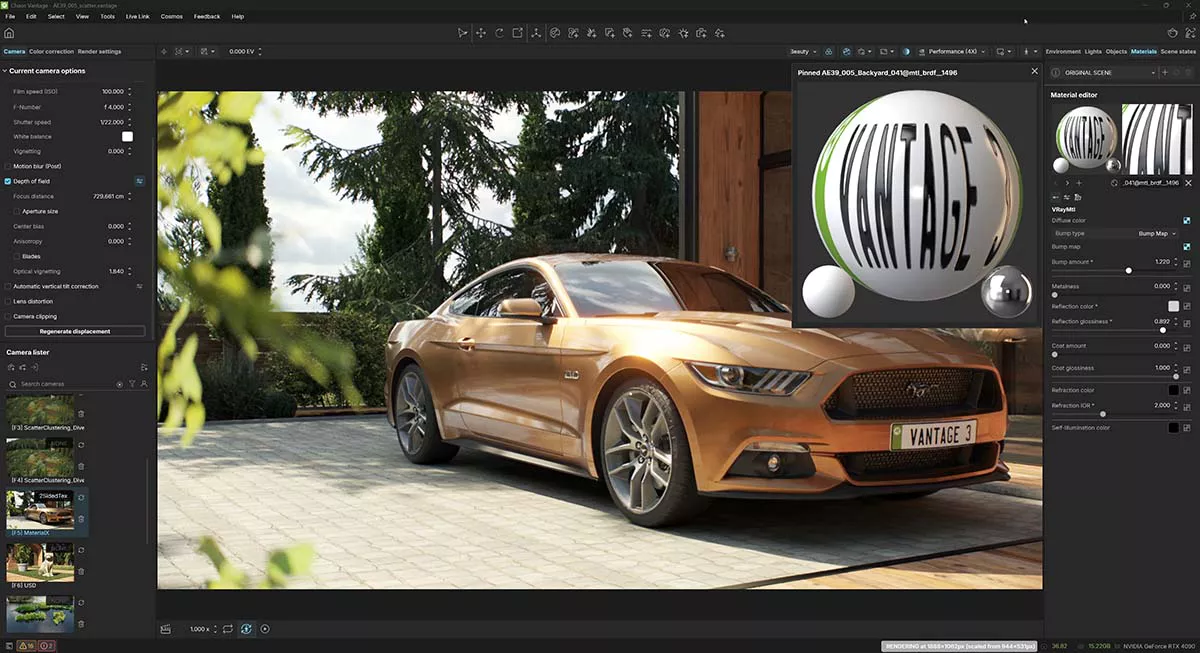Click the Reflection color swatch
Screen dimensions: 1200x653
click(1173, 306)
